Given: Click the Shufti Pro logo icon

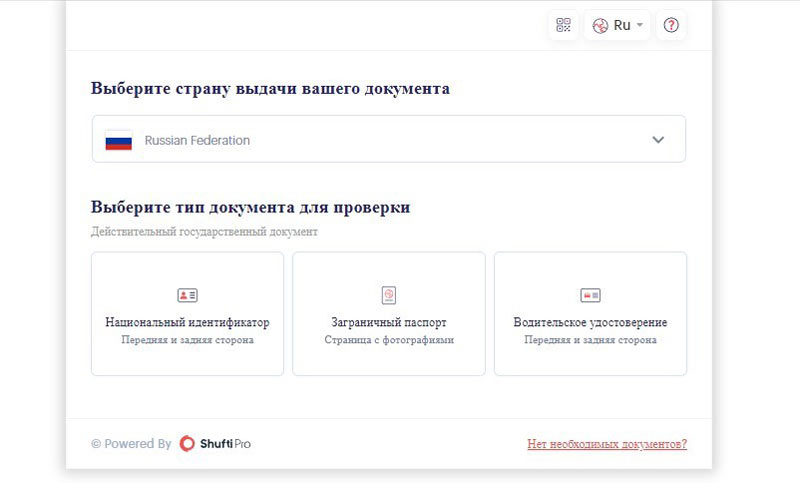Looking at the screenshot, I should (188, 444).
